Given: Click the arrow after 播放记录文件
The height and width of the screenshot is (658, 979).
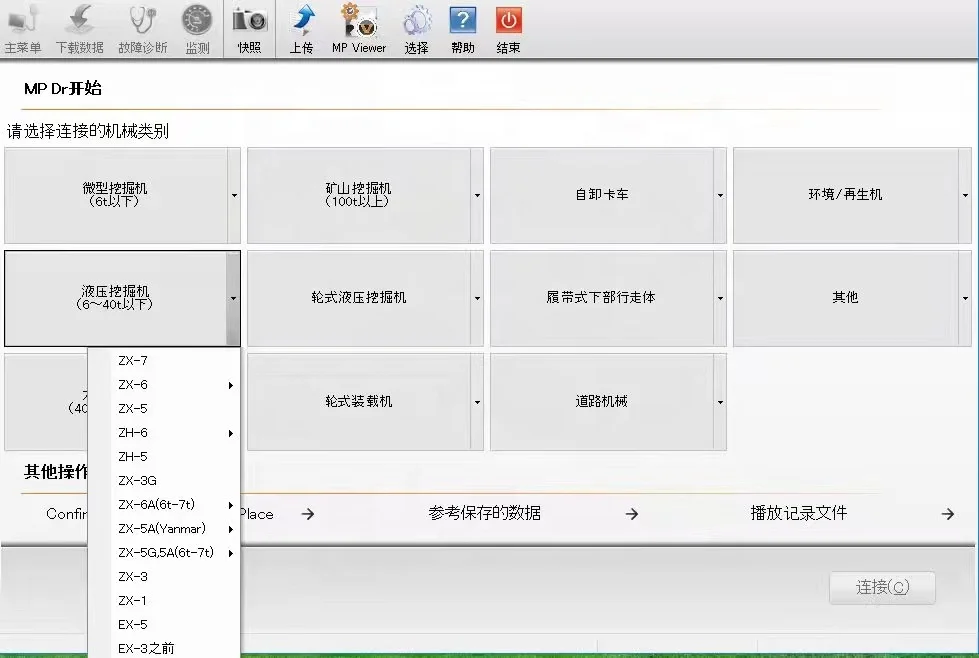Looking at the screenshot, I should coord(948,514).
